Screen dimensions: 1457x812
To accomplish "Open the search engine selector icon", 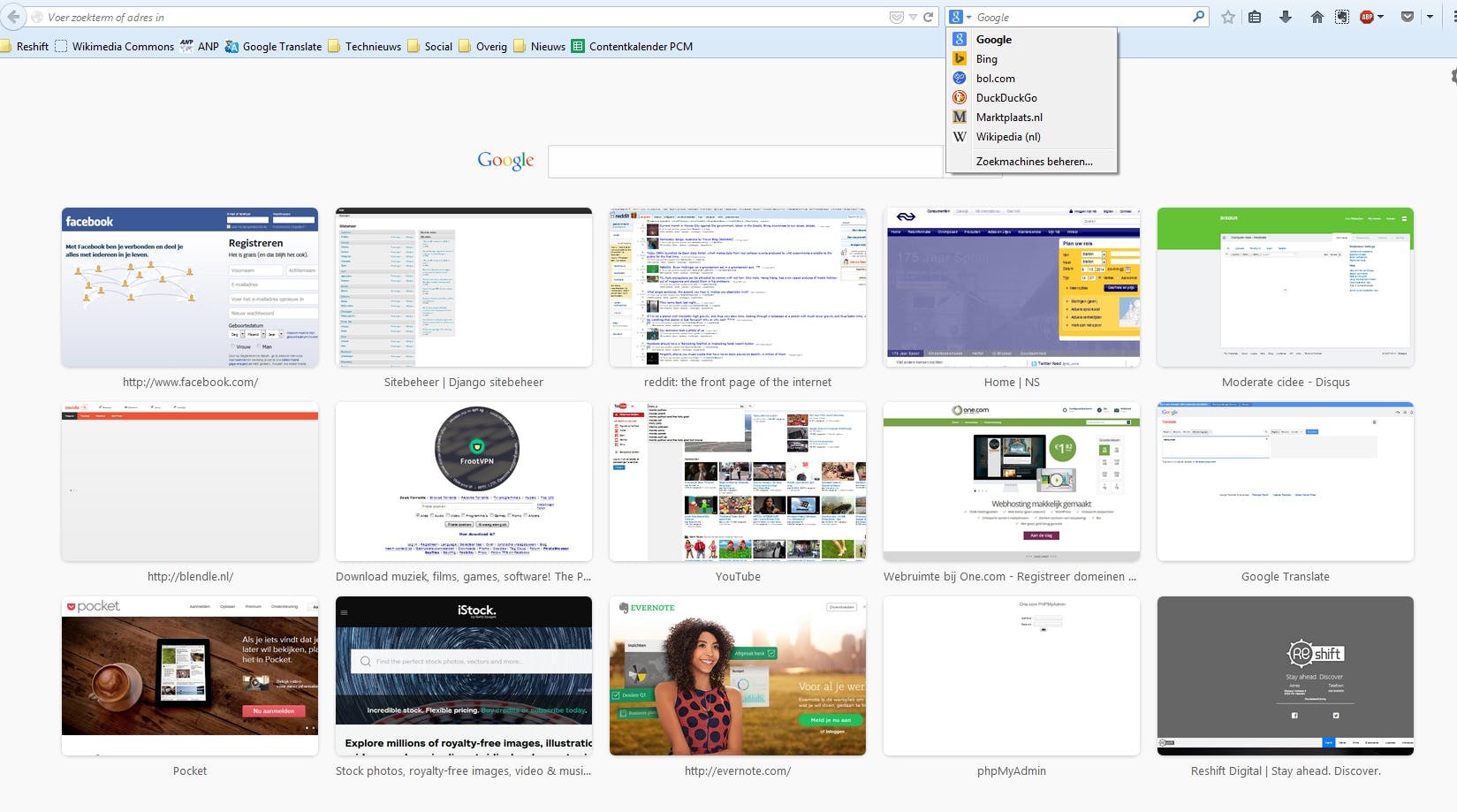I will pos(960,17).
